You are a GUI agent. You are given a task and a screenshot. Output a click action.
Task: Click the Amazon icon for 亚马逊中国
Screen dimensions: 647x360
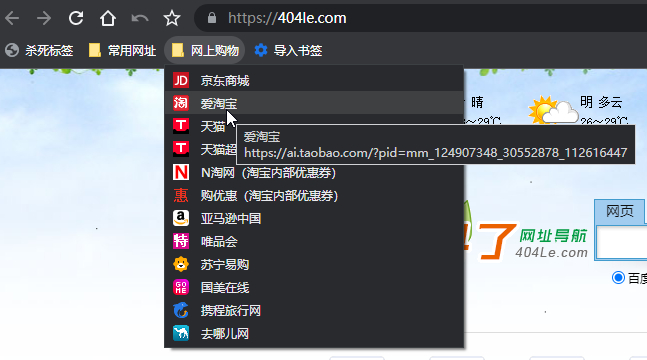(181, 218)
